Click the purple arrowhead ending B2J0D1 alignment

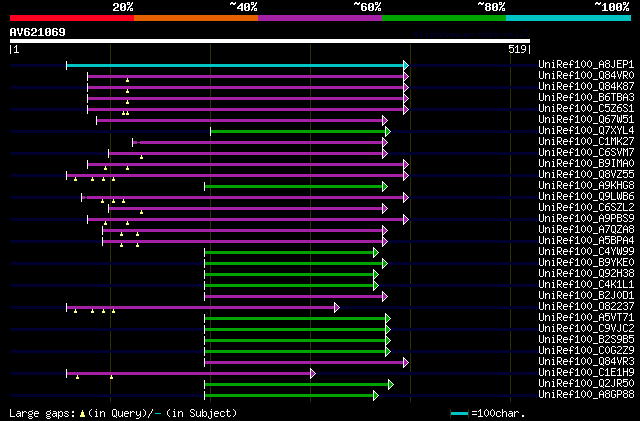coord(385,297)
